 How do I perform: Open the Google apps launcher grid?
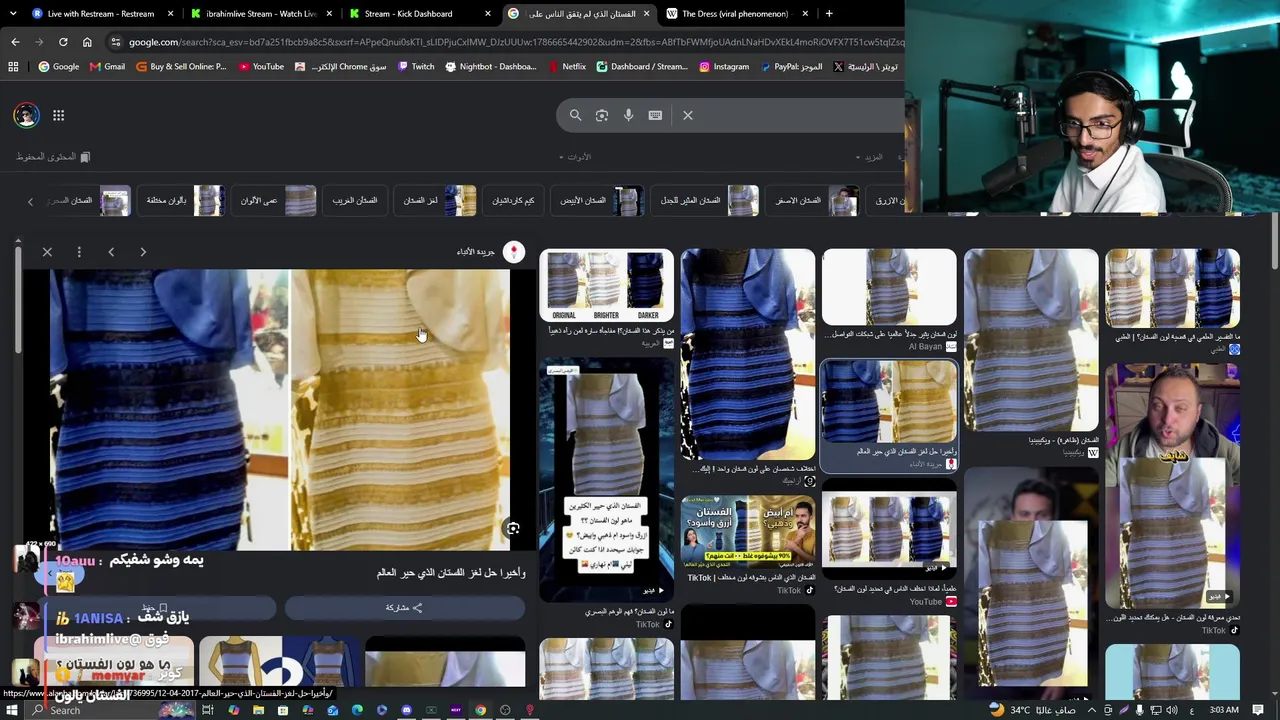point(58,116)
